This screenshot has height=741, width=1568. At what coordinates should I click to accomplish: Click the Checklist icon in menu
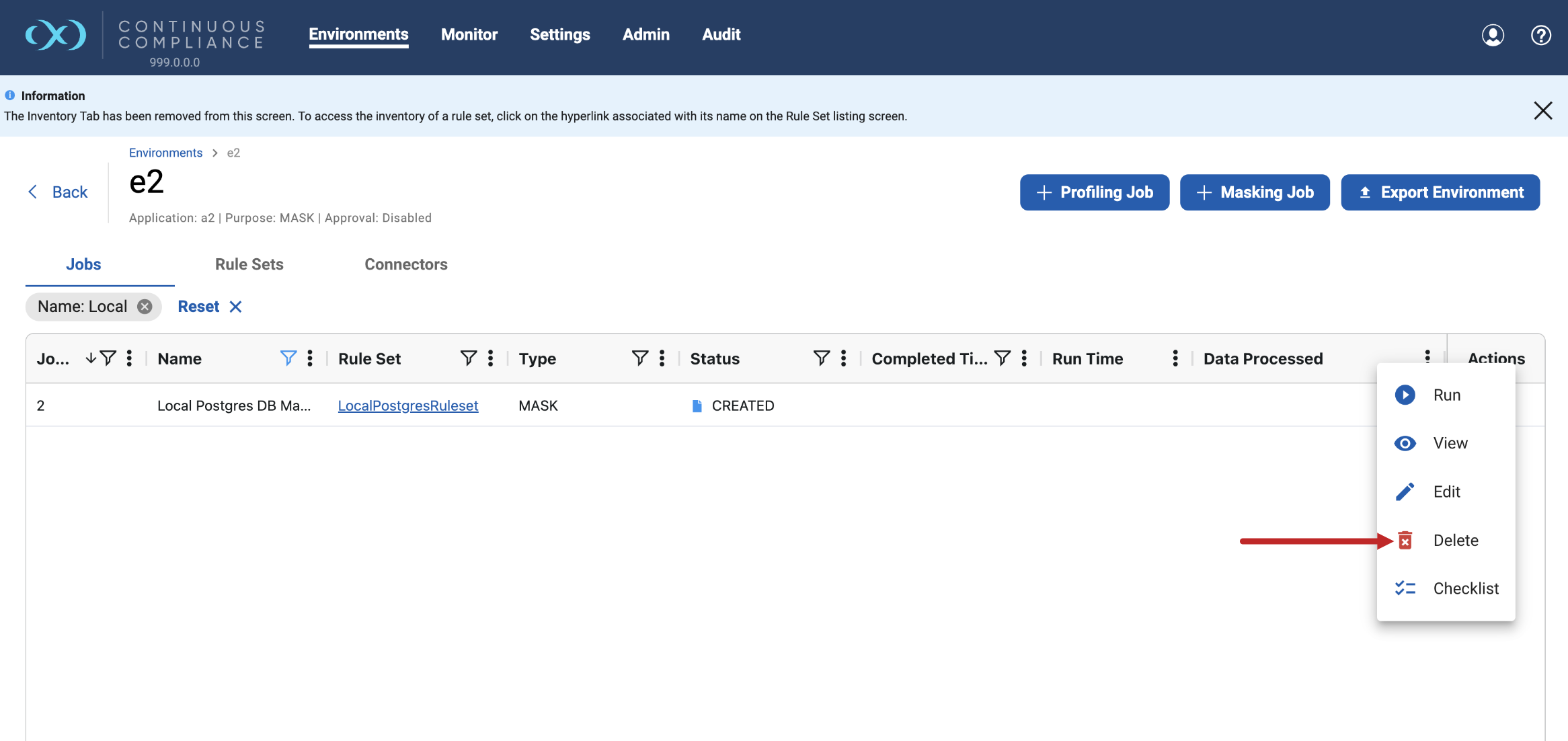[x=1405, y=588]
